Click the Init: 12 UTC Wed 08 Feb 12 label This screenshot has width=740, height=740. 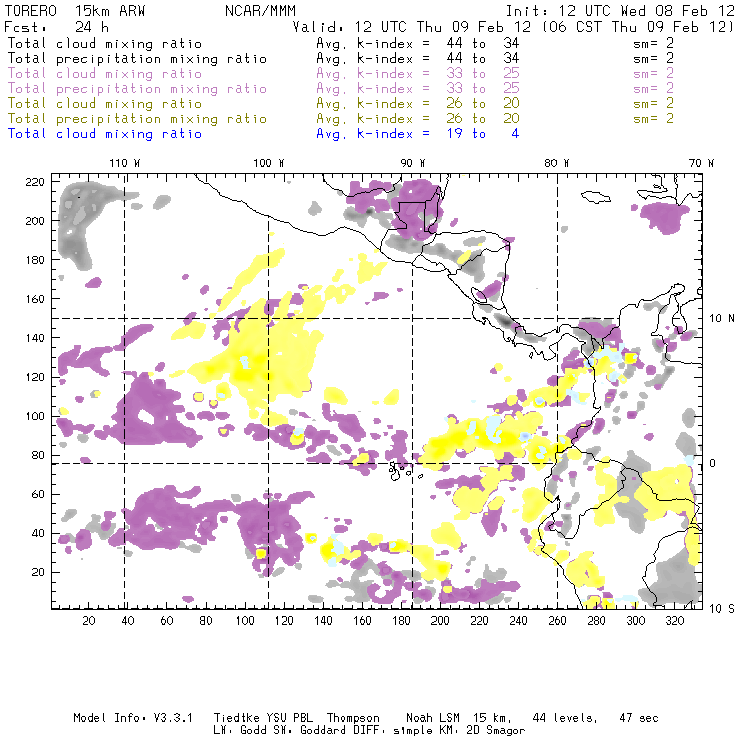[620, 10]
